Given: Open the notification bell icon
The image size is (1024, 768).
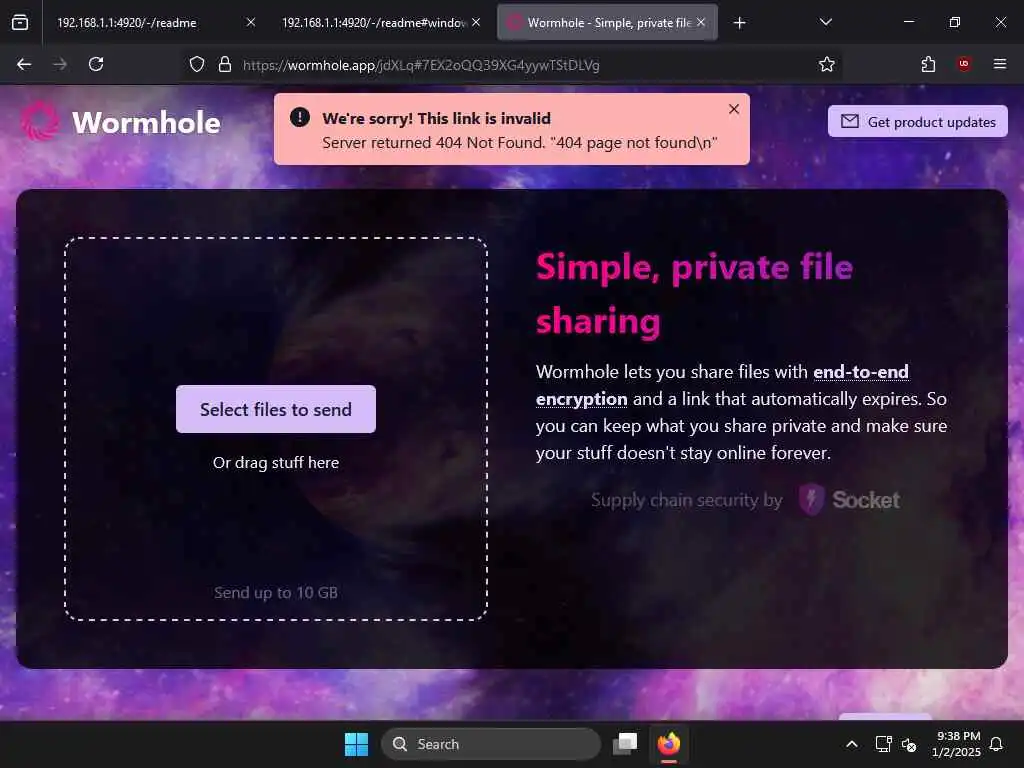Looking at the screenshot, I should click(x=997, y=744).
